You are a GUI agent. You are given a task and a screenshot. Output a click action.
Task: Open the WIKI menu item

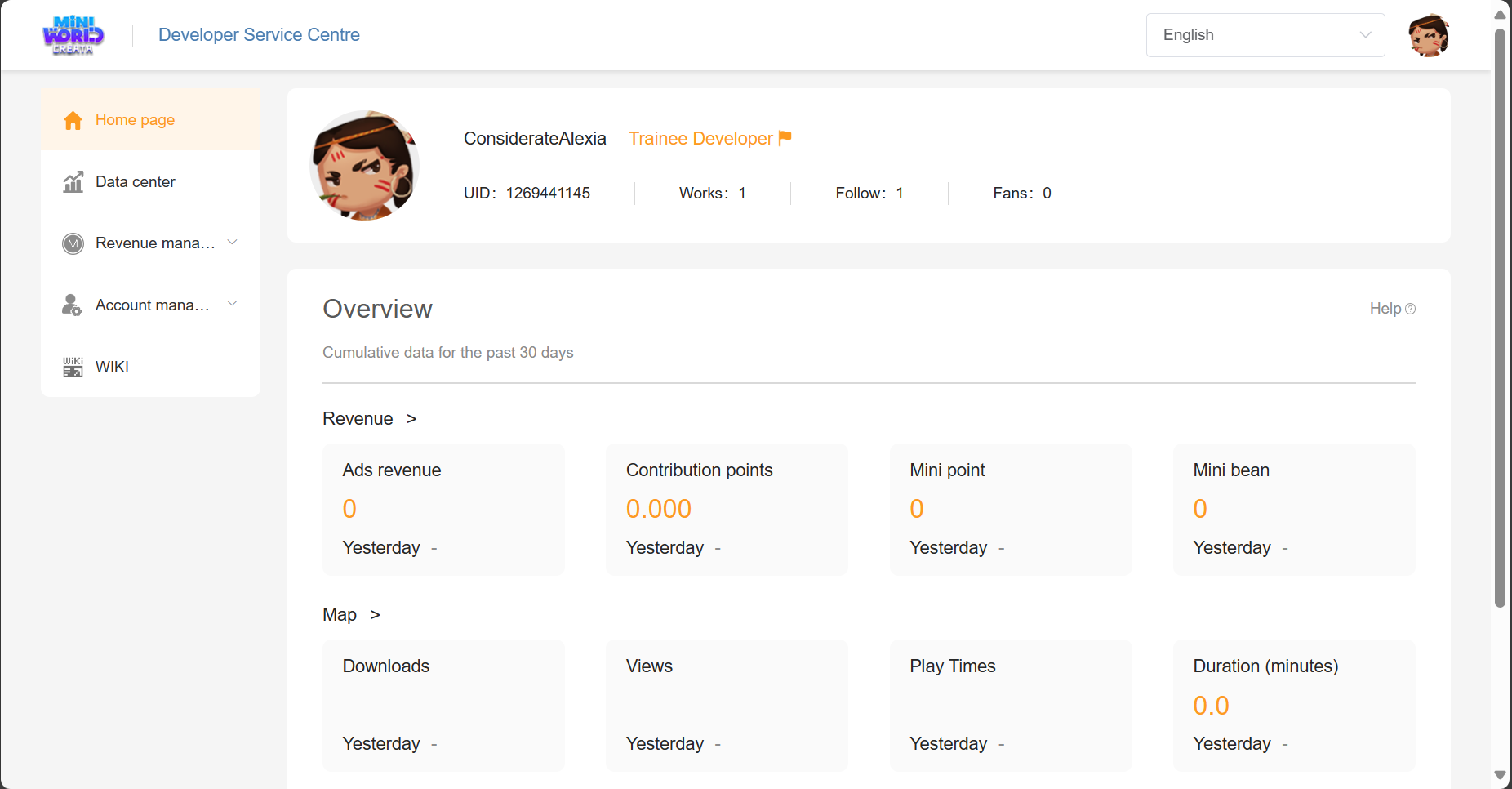coord(150,367)
